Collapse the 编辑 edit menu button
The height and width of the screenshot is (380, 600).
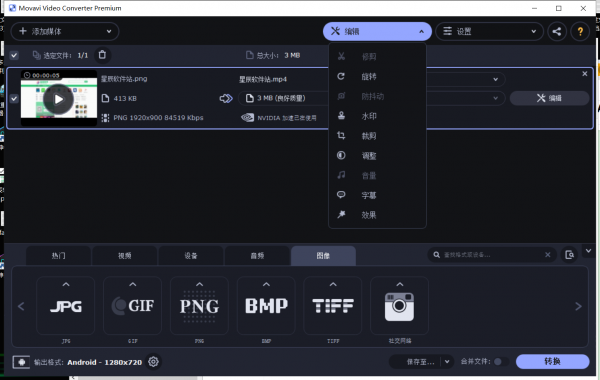tap(377, 31)
